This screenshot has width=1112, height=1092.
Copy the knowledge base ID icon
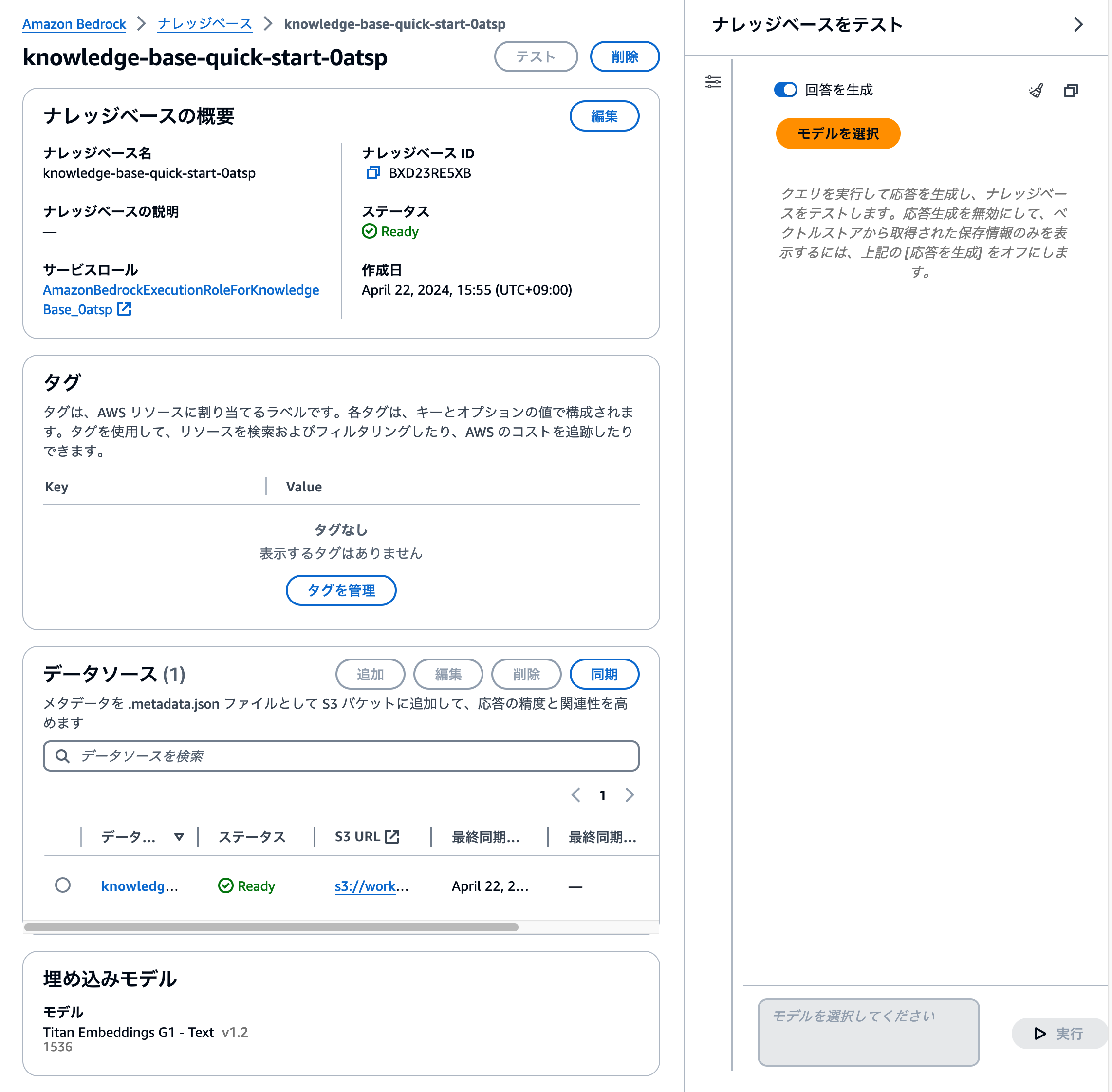coord(372,172)
